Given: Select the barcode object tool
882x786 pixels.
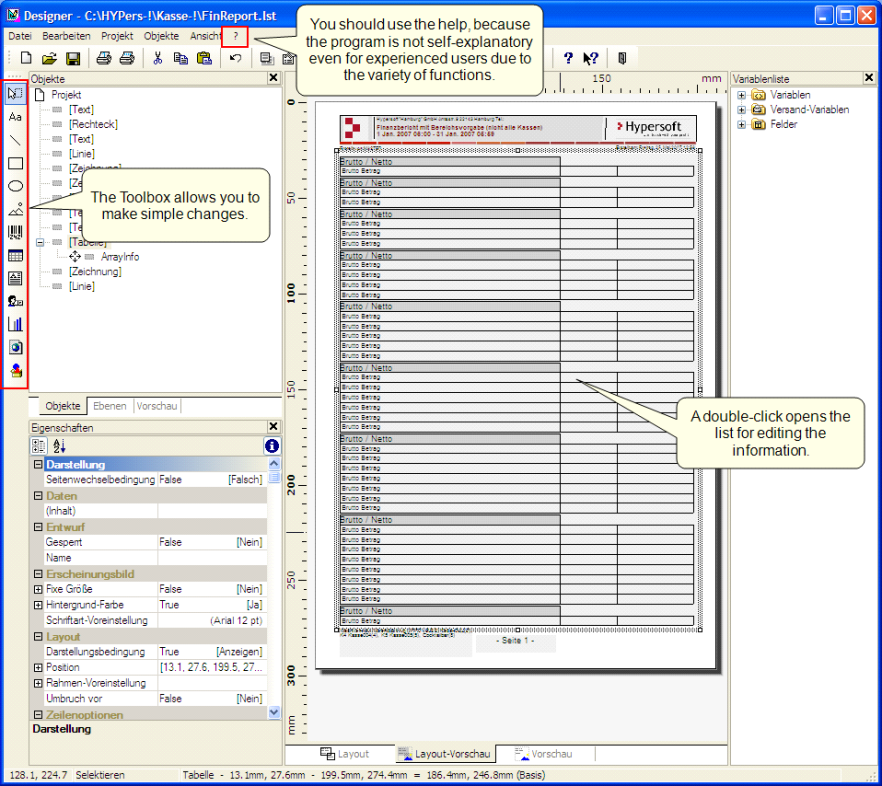Looking at the screenshot, I should [x=15, y=232].
